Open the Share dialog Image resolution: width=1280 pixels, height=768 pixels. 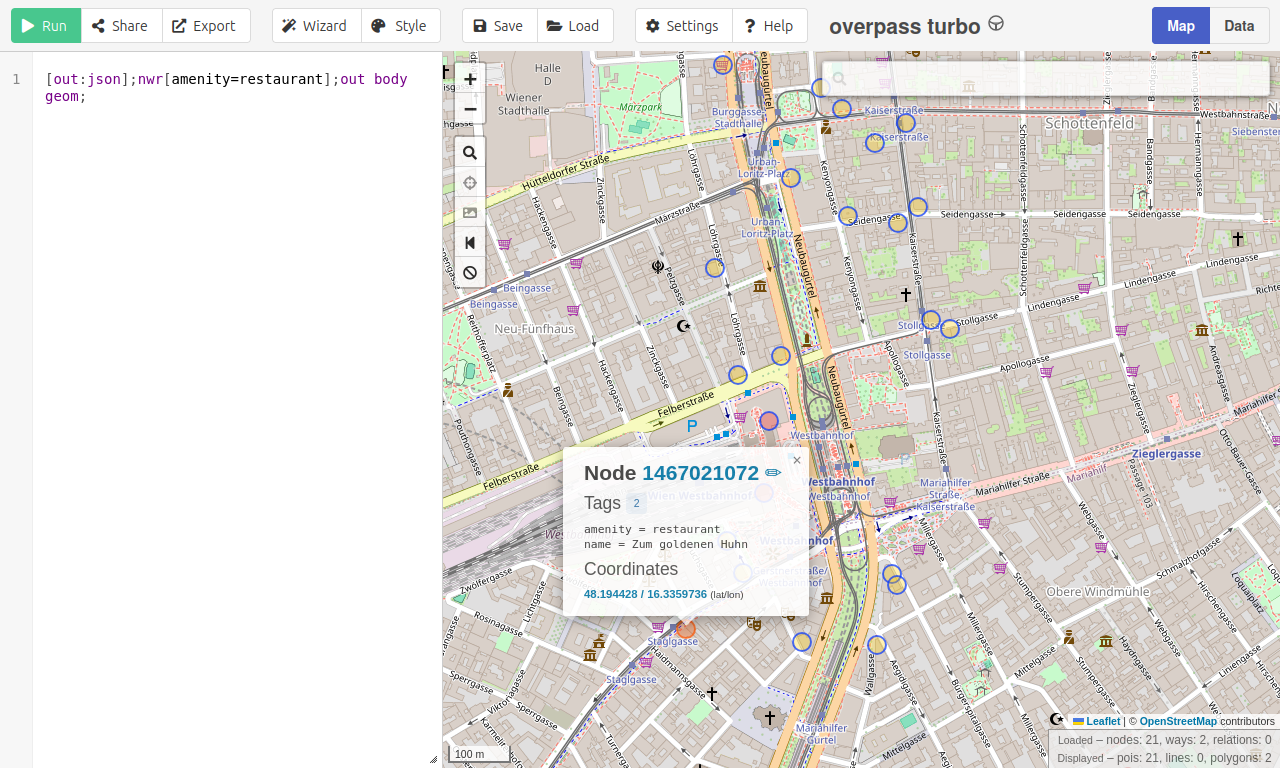point(121,26)
